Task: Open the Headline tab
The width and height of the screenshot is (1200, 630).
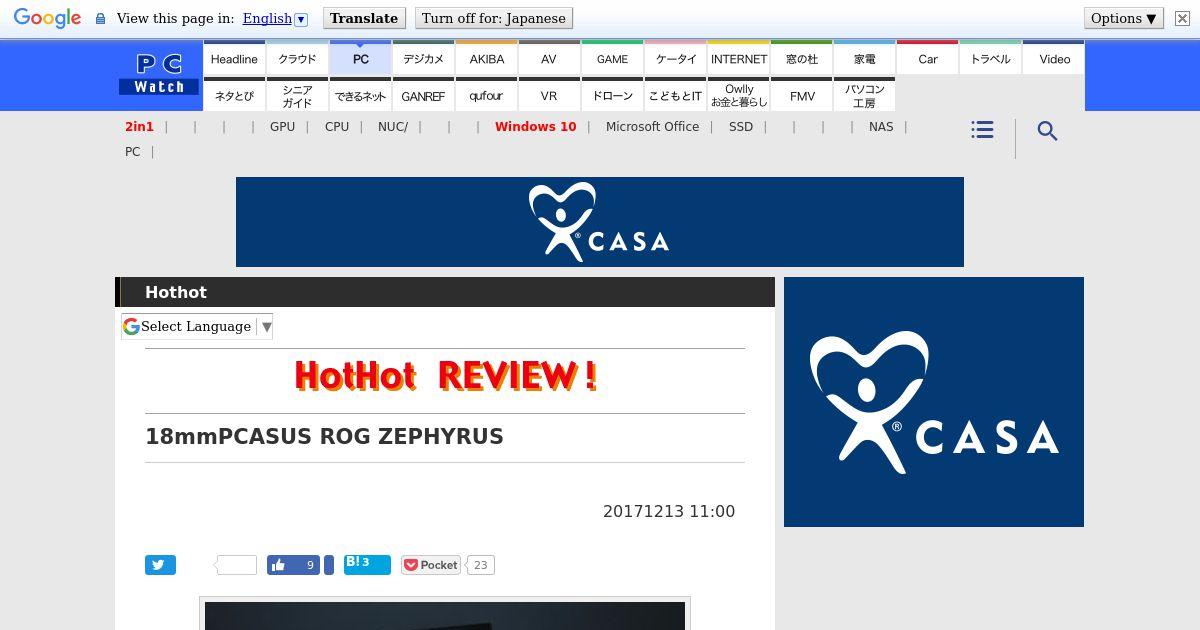Action: point(234,58)
